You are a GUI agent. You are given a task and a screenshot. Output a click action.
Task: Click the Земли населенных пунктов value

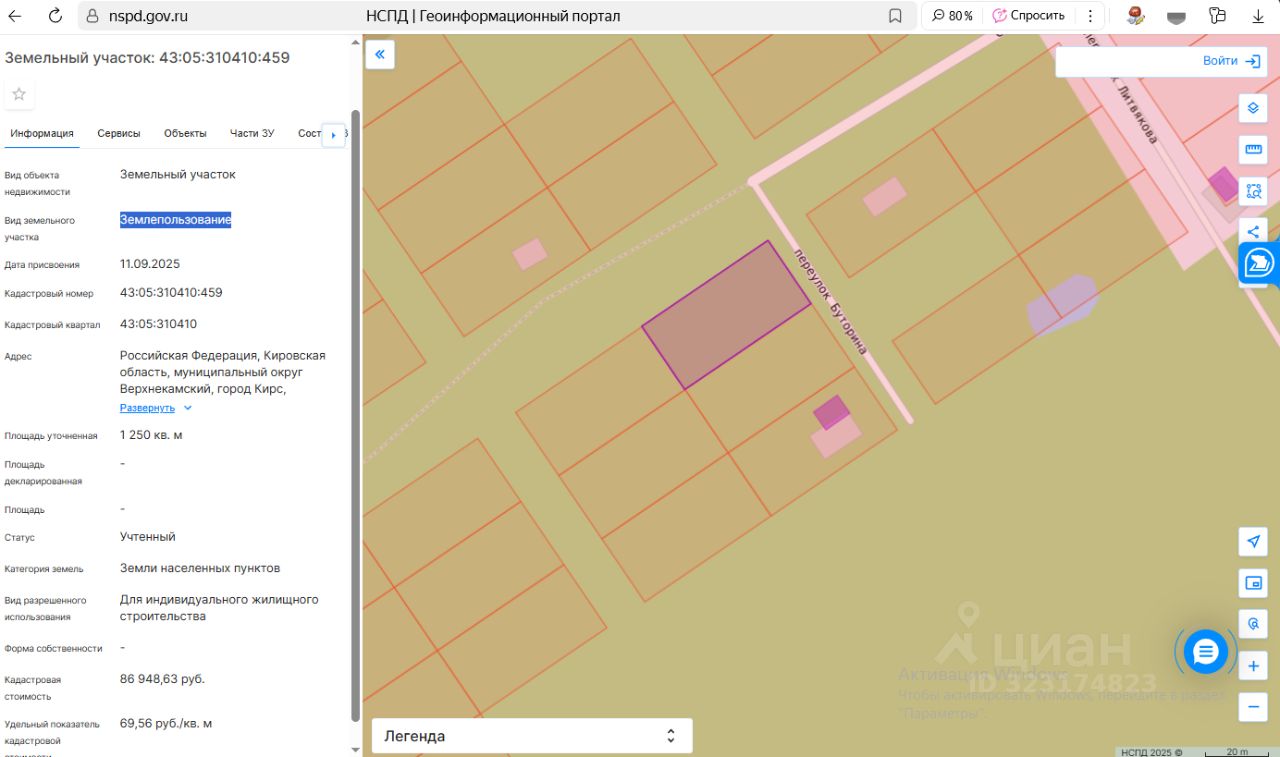point(200,568)
